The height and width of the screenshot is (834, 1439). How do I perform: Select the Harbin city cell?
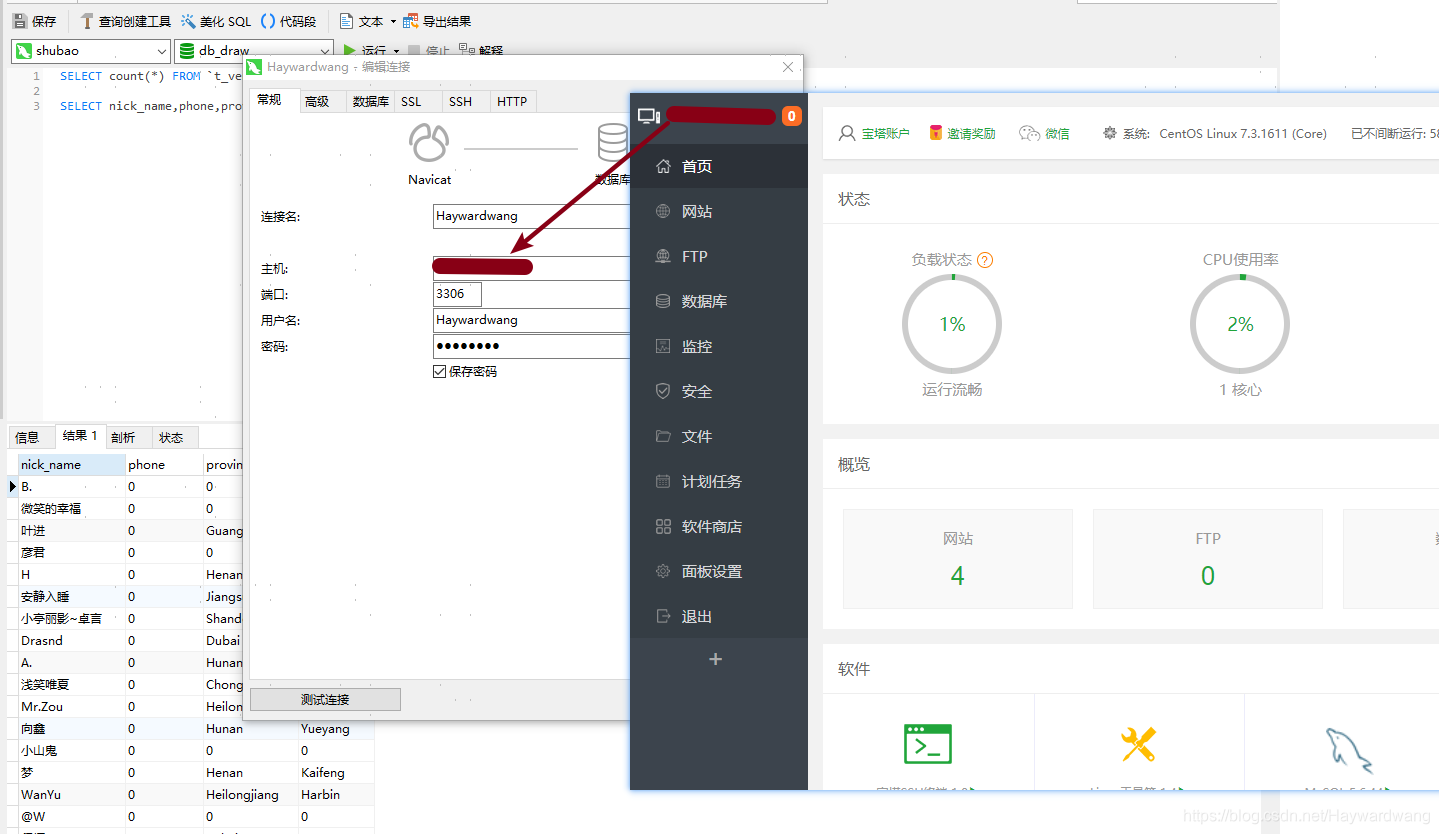pos(336,795)
